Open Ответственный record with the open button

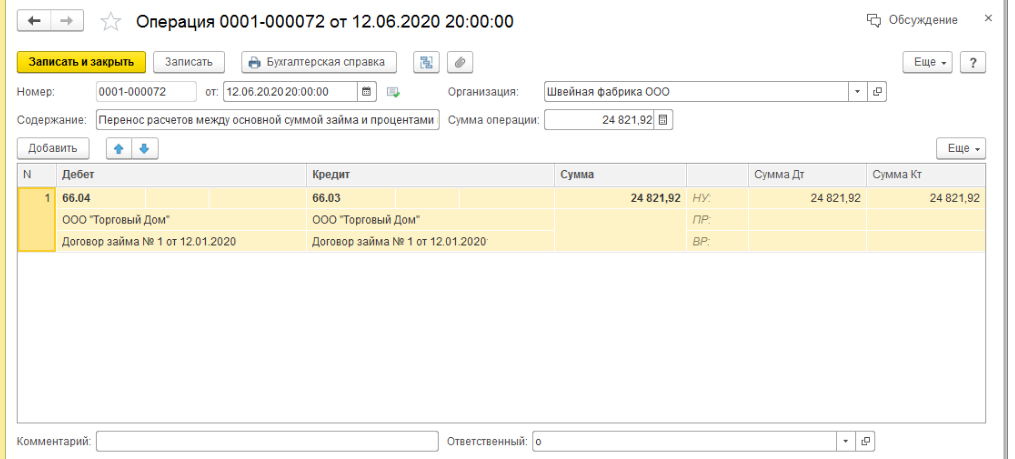tap(865, 442)
